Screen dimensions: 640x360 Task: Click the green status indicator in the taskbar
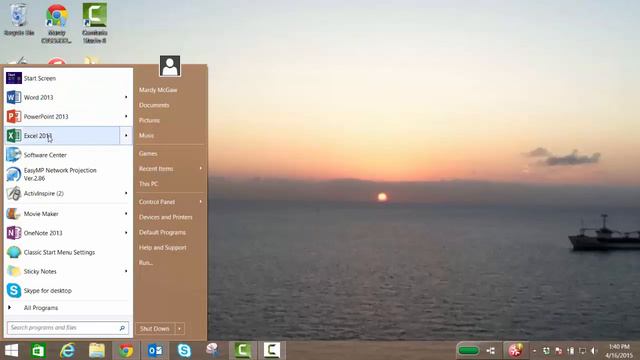click(468, 351)
